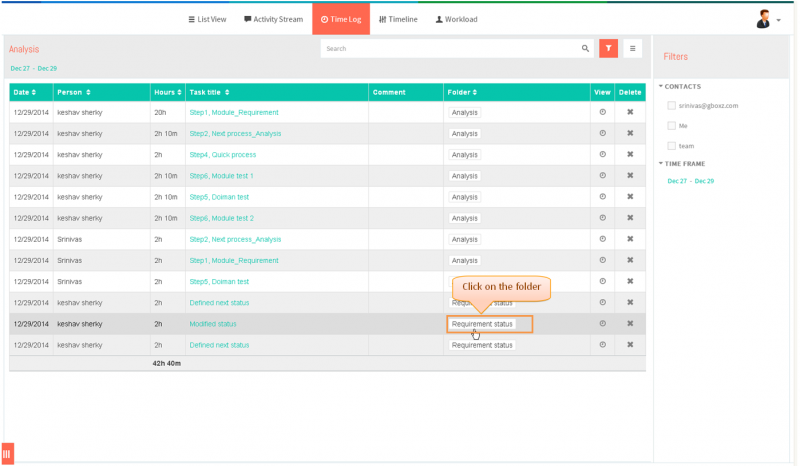
Task: Sort the table by Hours column
Action: [168, 92]
